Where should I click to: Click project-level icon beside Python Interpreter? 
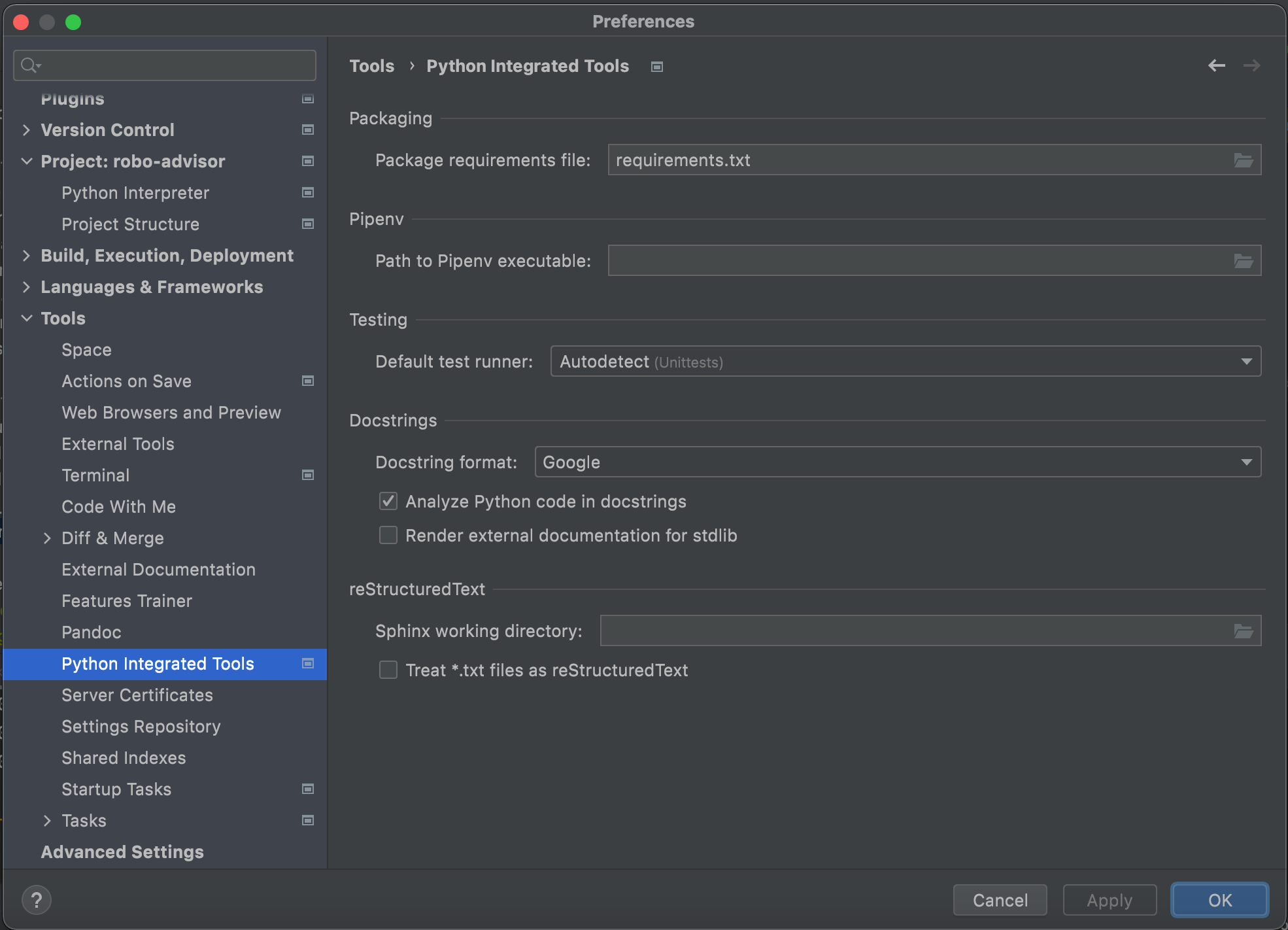(308, 192)
